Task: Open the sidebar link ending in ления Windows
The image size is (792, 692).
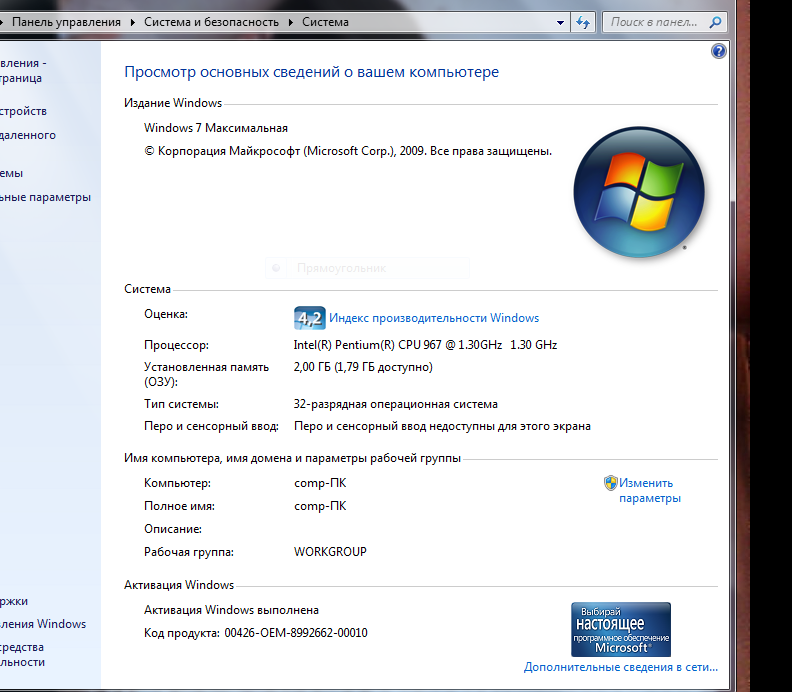Action: pyautogui.click(x=43, y=624)
